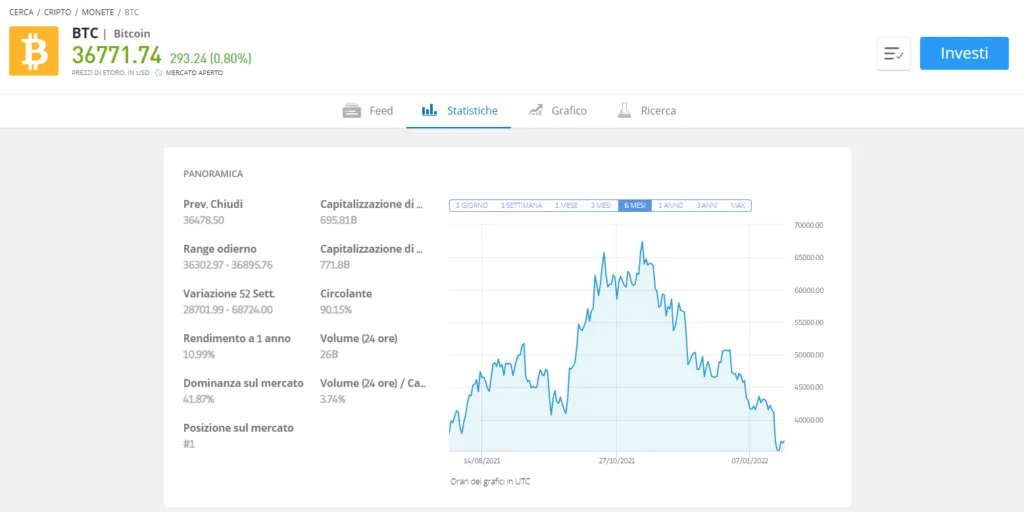This screenshot has height=512, width=1024.
Task: Click the Range odierno value 36302.97 - 36895.76
Action: pos(228,265)
